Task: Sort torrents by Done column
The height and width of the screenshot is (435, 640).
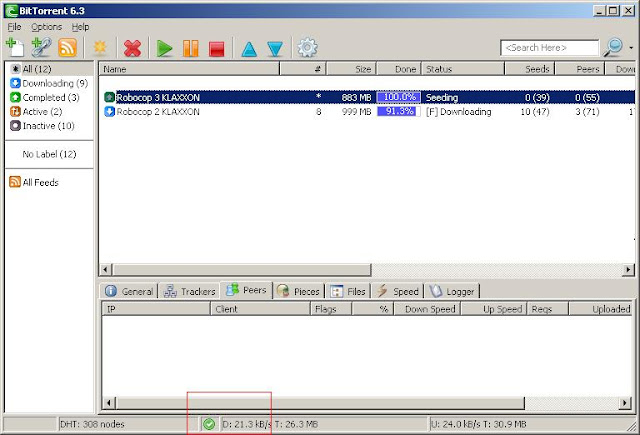Action: (399, 69)
